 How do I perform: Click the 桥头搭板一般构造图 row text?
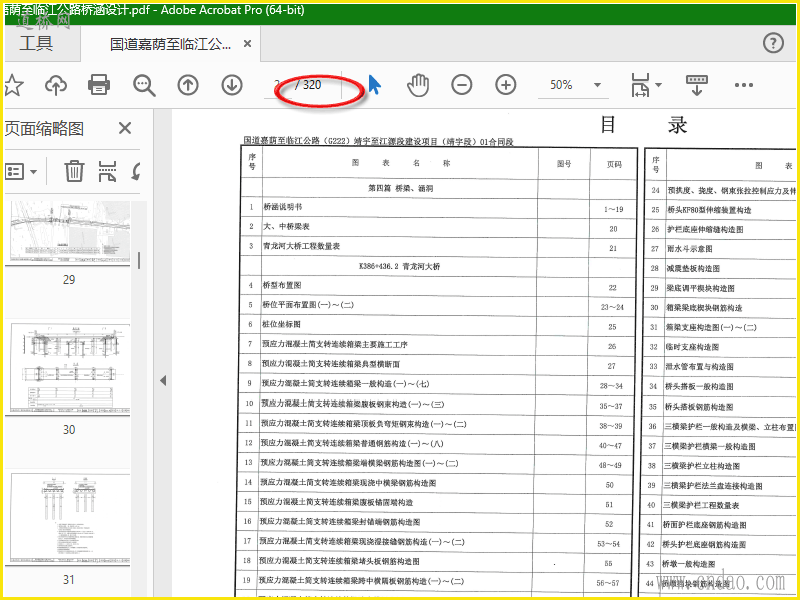click(x=698, y=386)
